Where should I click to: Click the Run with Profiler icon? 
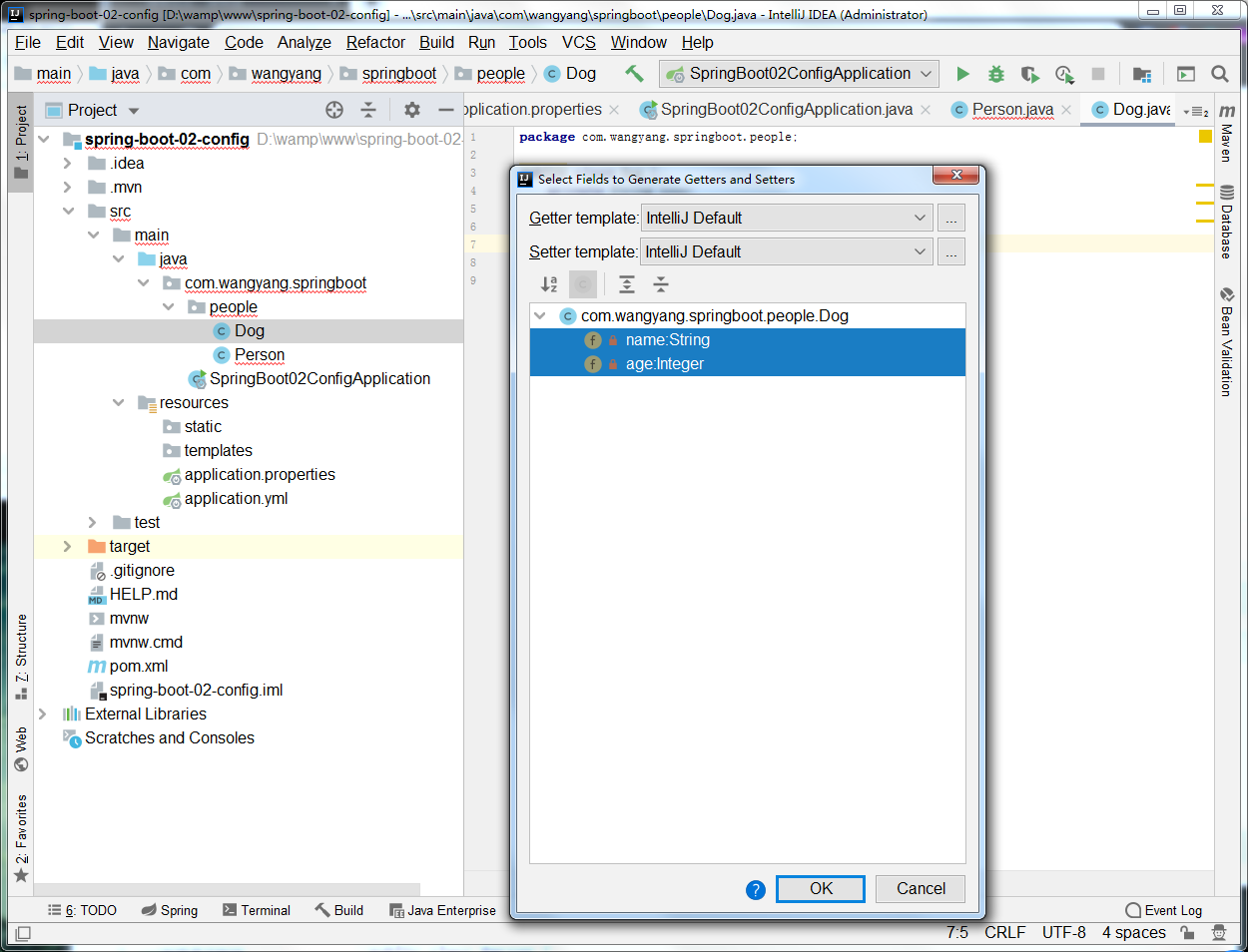[1064, 74]
